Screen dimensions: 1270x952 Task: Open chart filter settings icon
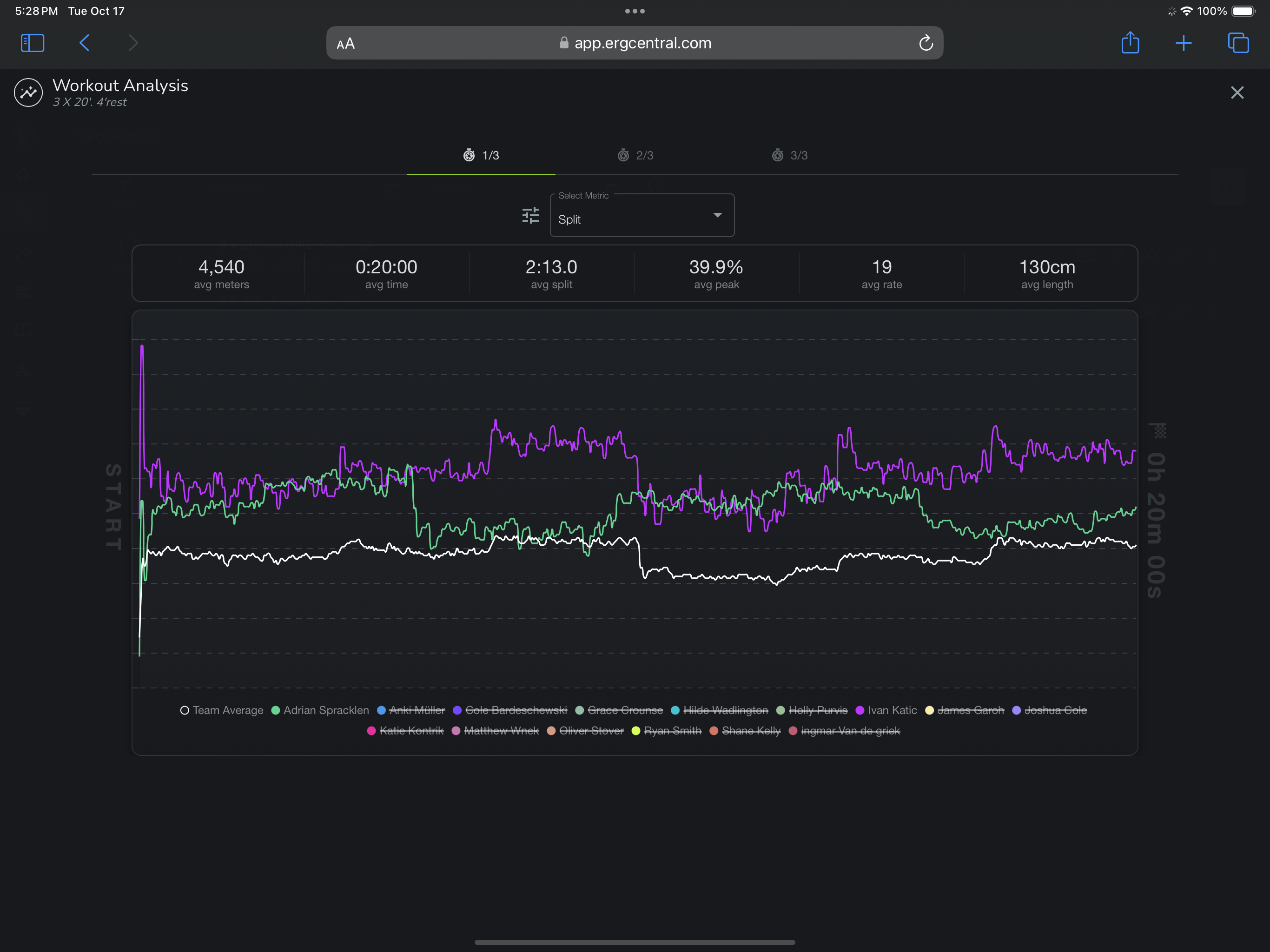[530, 215]
